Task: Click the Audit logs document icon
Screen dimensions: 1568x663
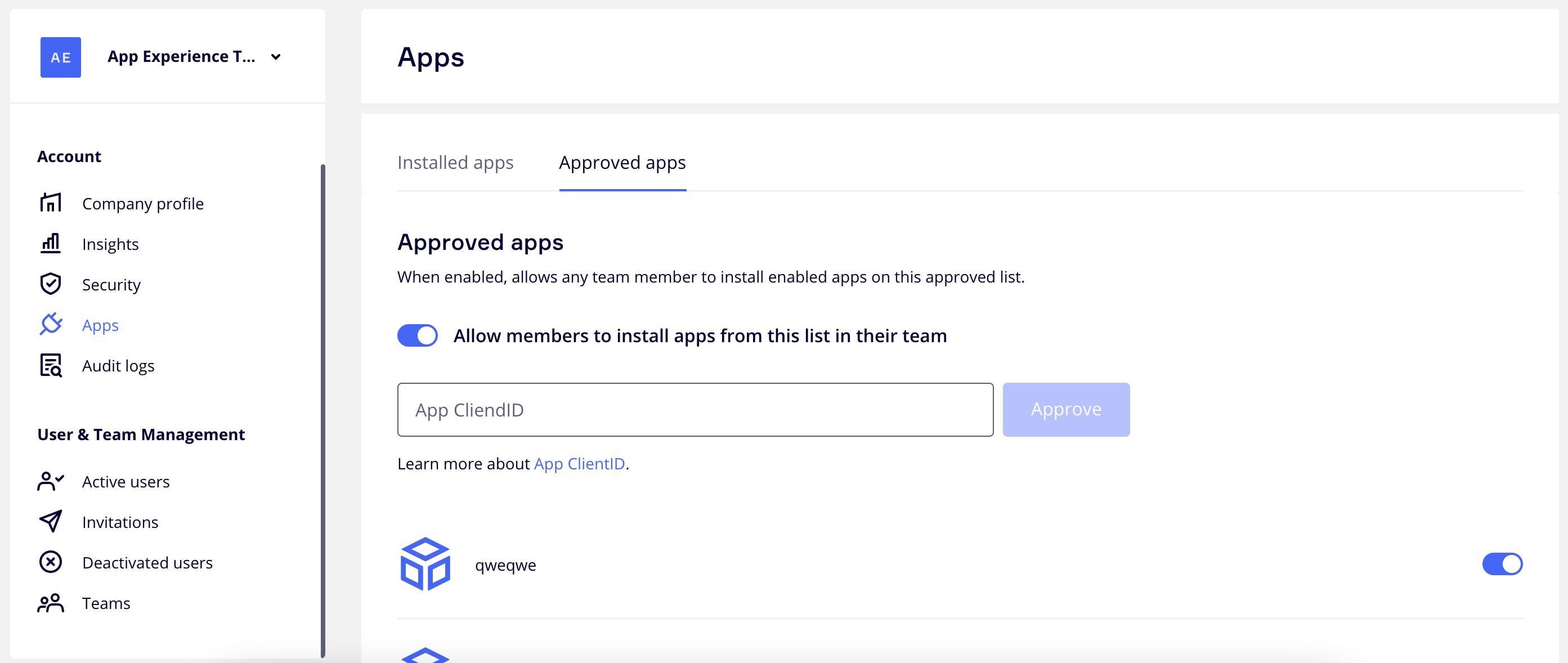Action: [x=51, y=365]
